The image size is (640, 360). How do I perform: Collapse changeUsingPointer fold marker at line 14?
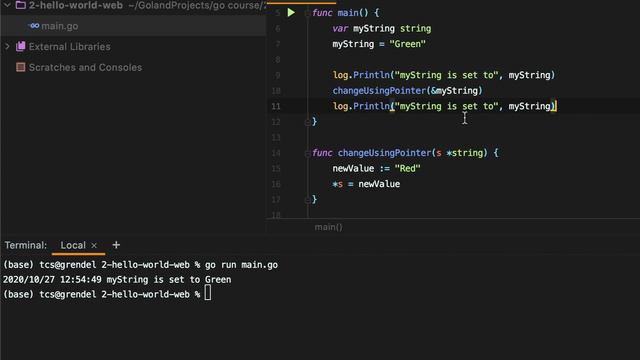[x=307, y=153]
